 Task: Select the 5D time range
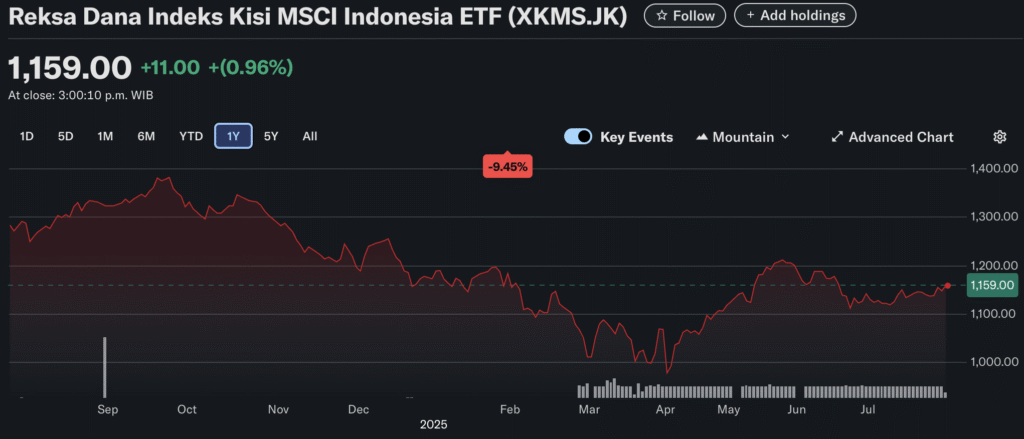[65, 137]
